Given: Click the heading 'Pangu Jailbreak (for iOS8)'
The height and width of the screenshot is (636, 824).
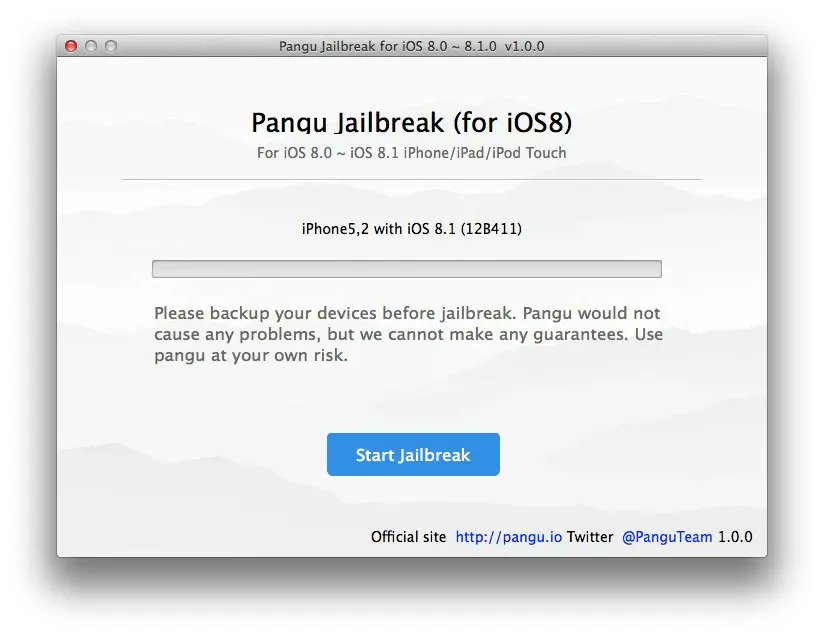Looking at the screenshot, I should (x=411, y=122).
